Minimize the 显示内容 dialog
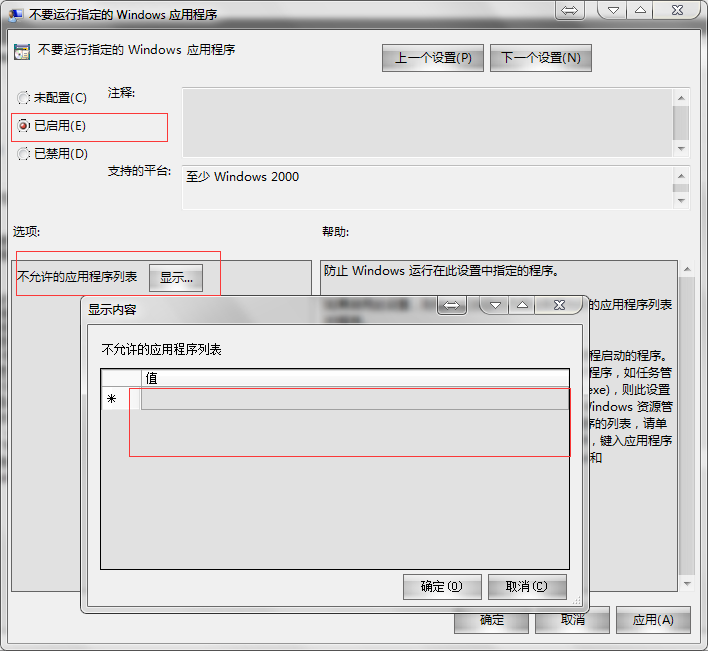Image resolution: width=708 pixels, height=651 pixels. pos(494,306)
